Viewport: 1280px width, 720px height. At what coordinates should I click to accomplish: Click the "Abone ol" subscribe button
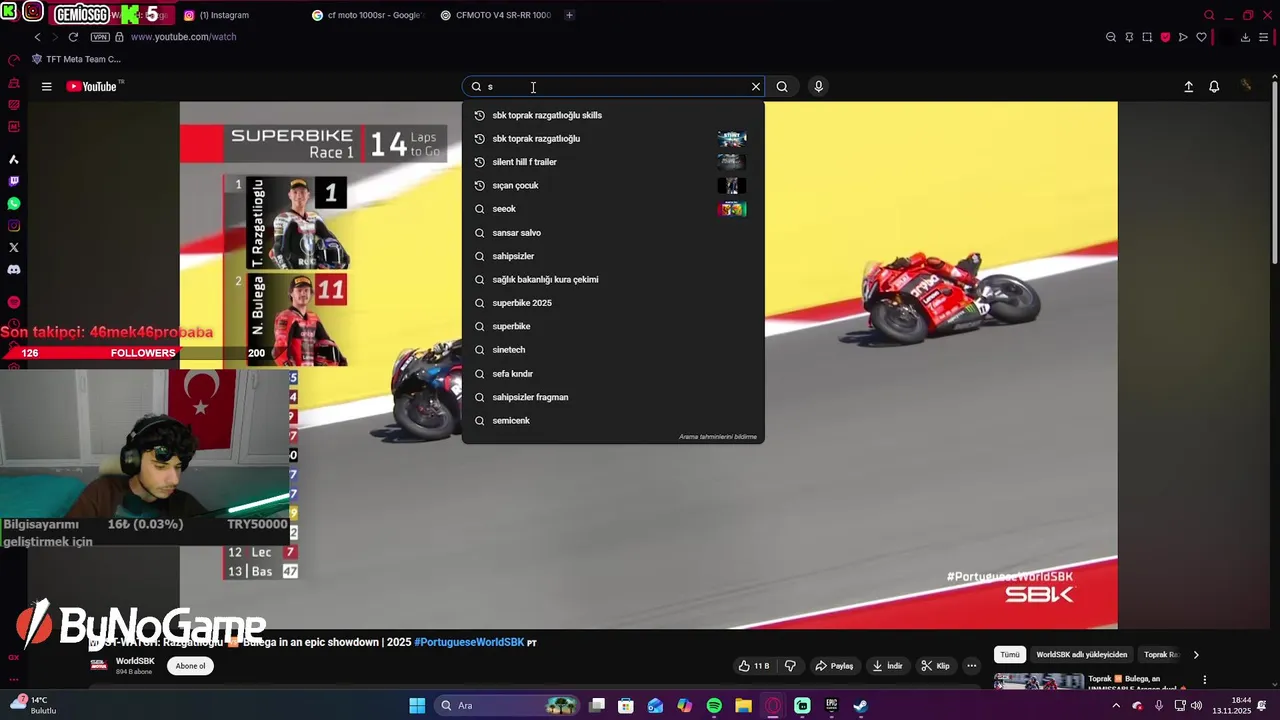[190, 666]
